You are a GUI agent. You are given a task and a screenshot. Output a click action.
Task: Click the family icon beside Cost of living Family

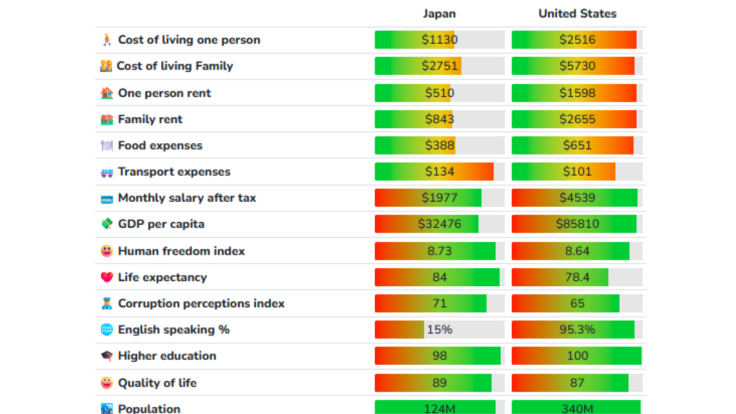(x=106, y=66)
